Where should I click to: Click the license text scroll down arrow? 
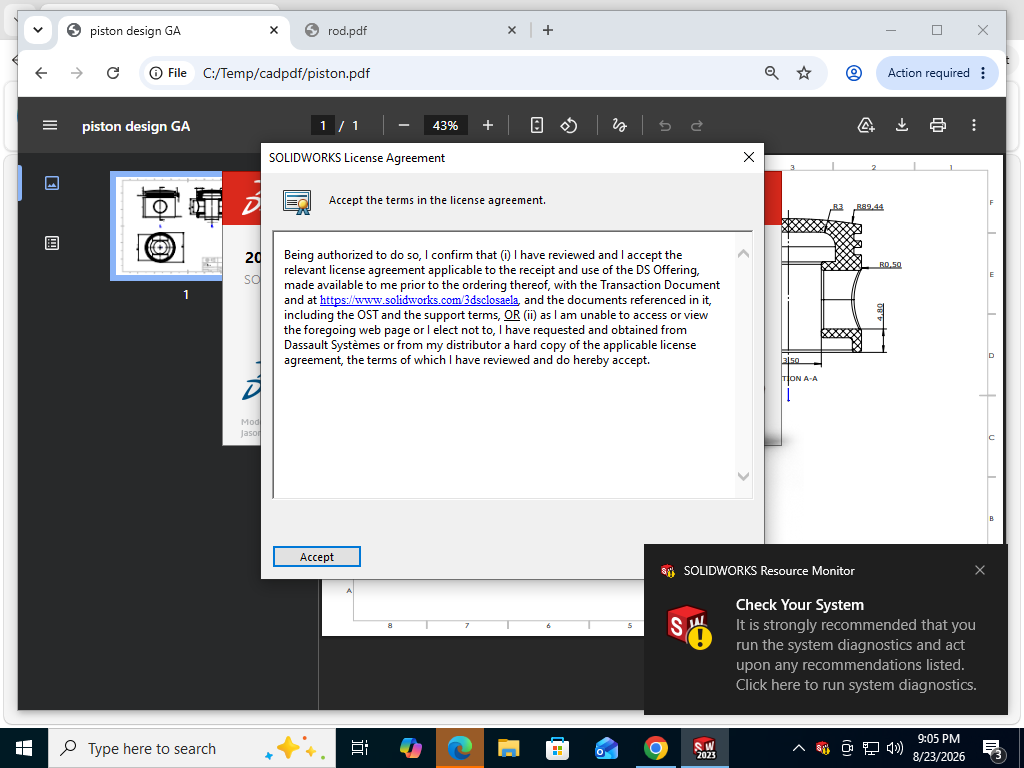[743, 476]
